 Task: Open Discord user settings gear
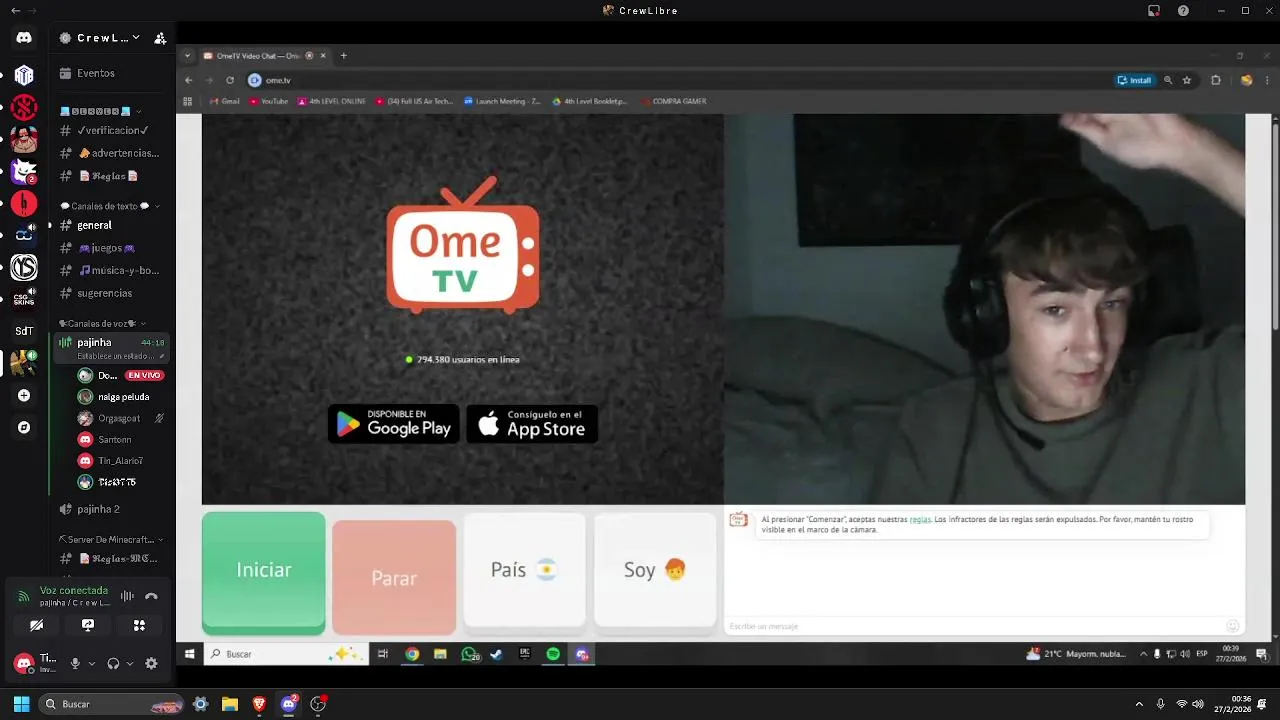151,663
